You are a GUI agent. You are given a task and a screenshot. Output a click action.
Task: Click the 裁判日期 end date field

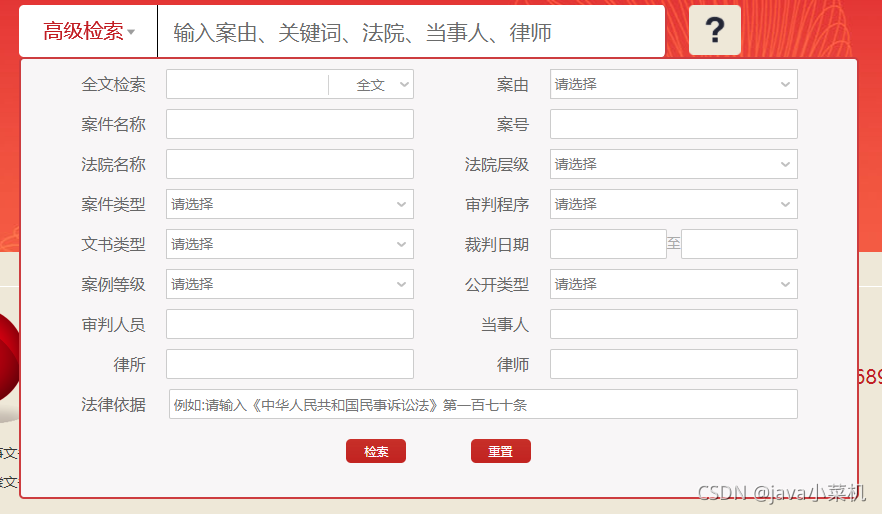(x=739, y=244)
